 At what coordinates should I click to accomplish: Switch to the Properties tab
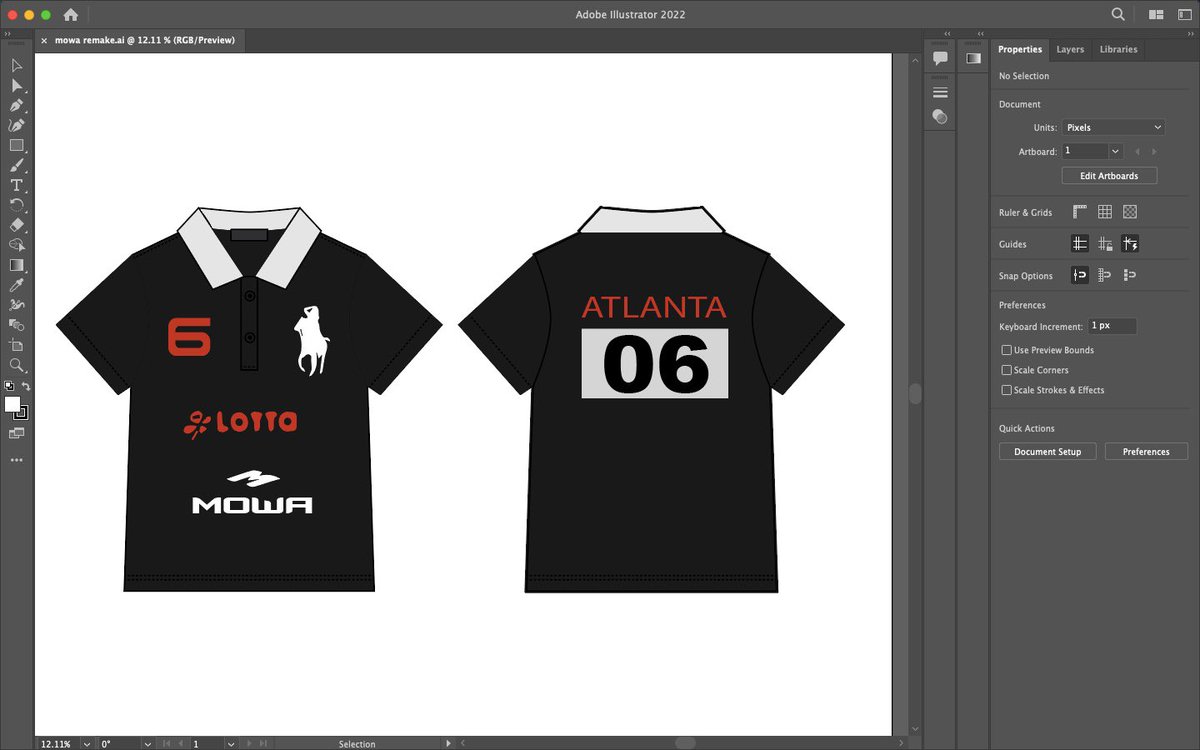(x=1020, y=49)
